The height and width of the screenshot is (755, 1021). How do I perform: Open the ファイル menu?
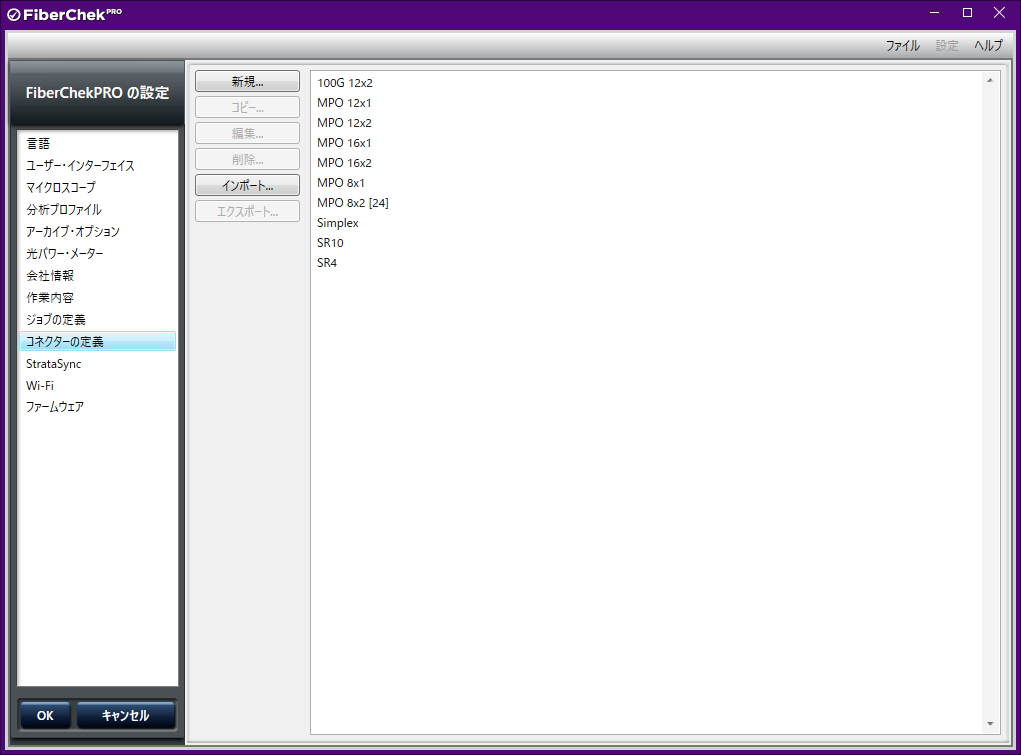[902, 46]
